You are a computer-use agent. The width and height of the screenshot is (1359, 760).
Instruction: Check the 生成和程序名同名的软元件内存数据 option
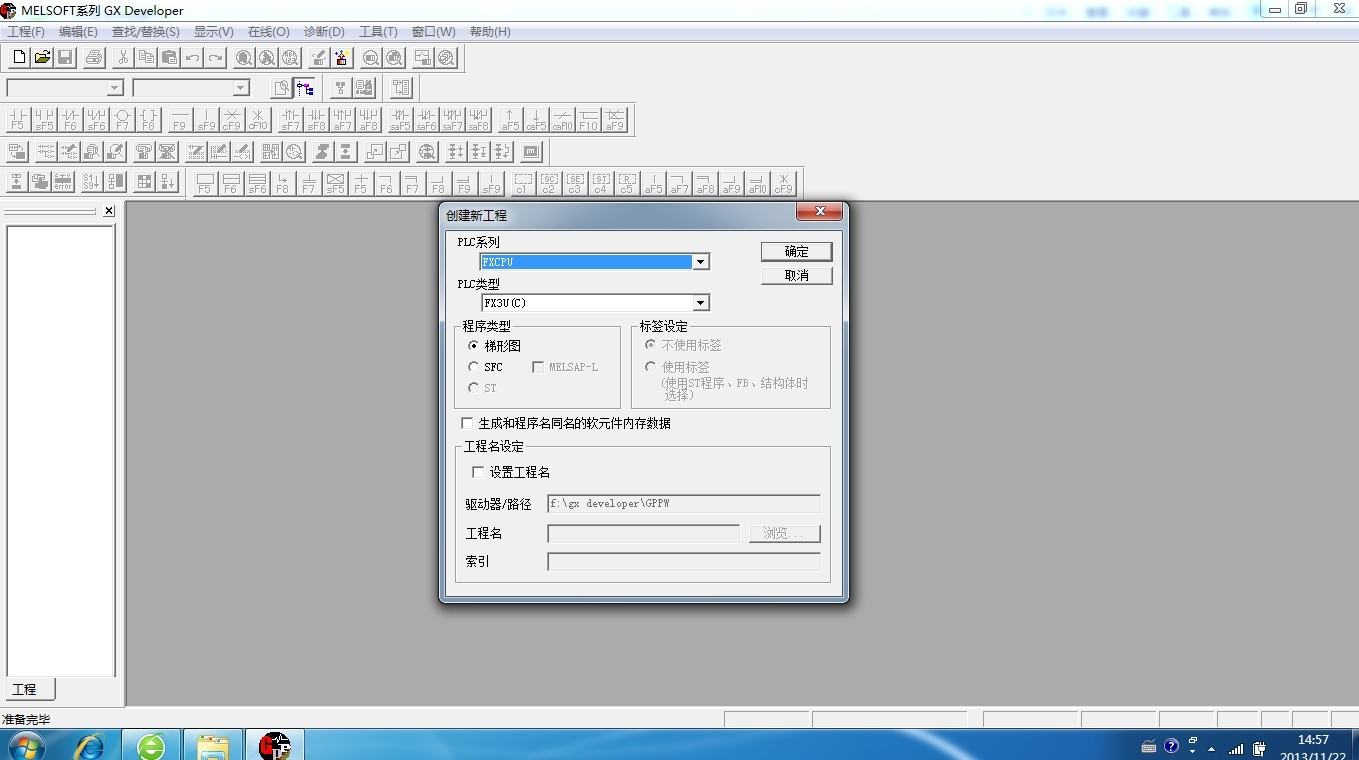(467, 423)
